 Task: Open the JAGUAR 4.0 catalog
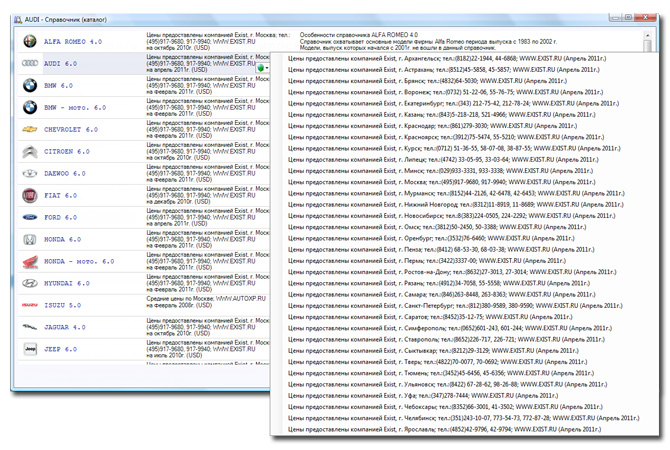click(65, 327)
